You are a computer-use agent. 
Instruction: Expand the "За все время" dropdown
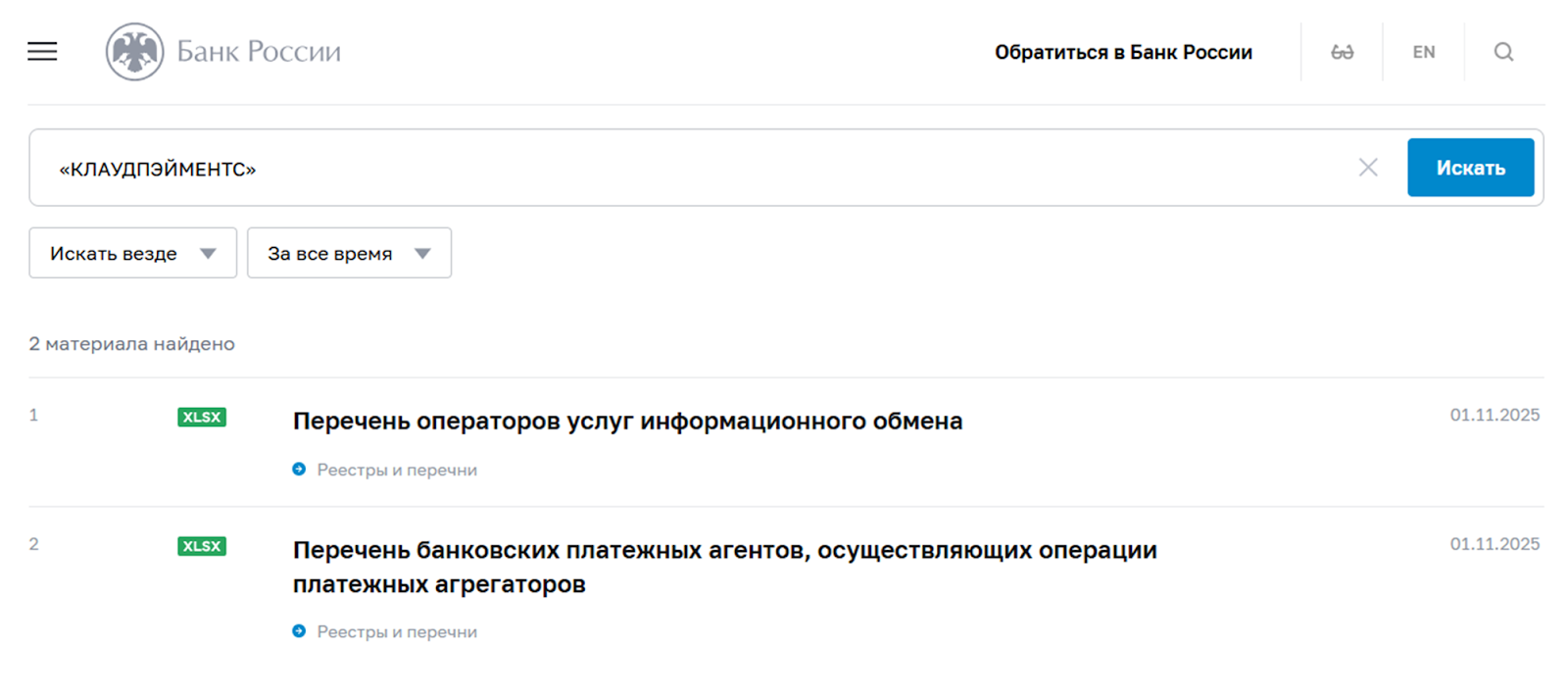(349, 253)
